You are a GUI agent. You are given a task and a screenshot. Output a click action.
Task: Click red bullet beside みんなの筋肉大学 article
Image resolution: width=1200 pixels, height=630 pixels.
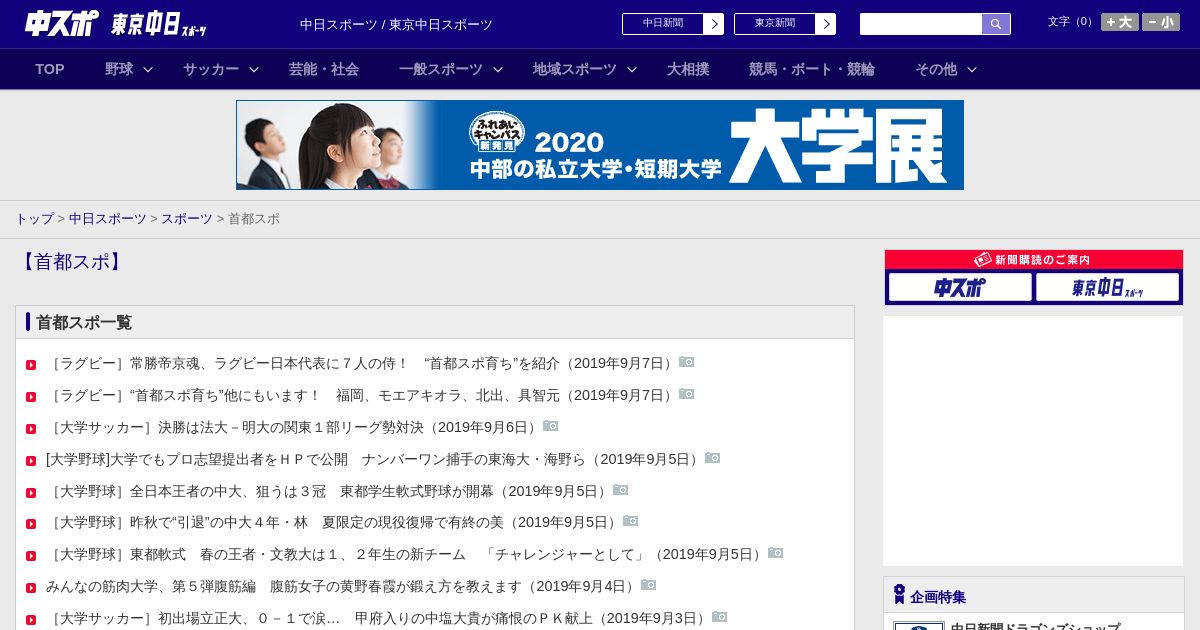point(31,588)
